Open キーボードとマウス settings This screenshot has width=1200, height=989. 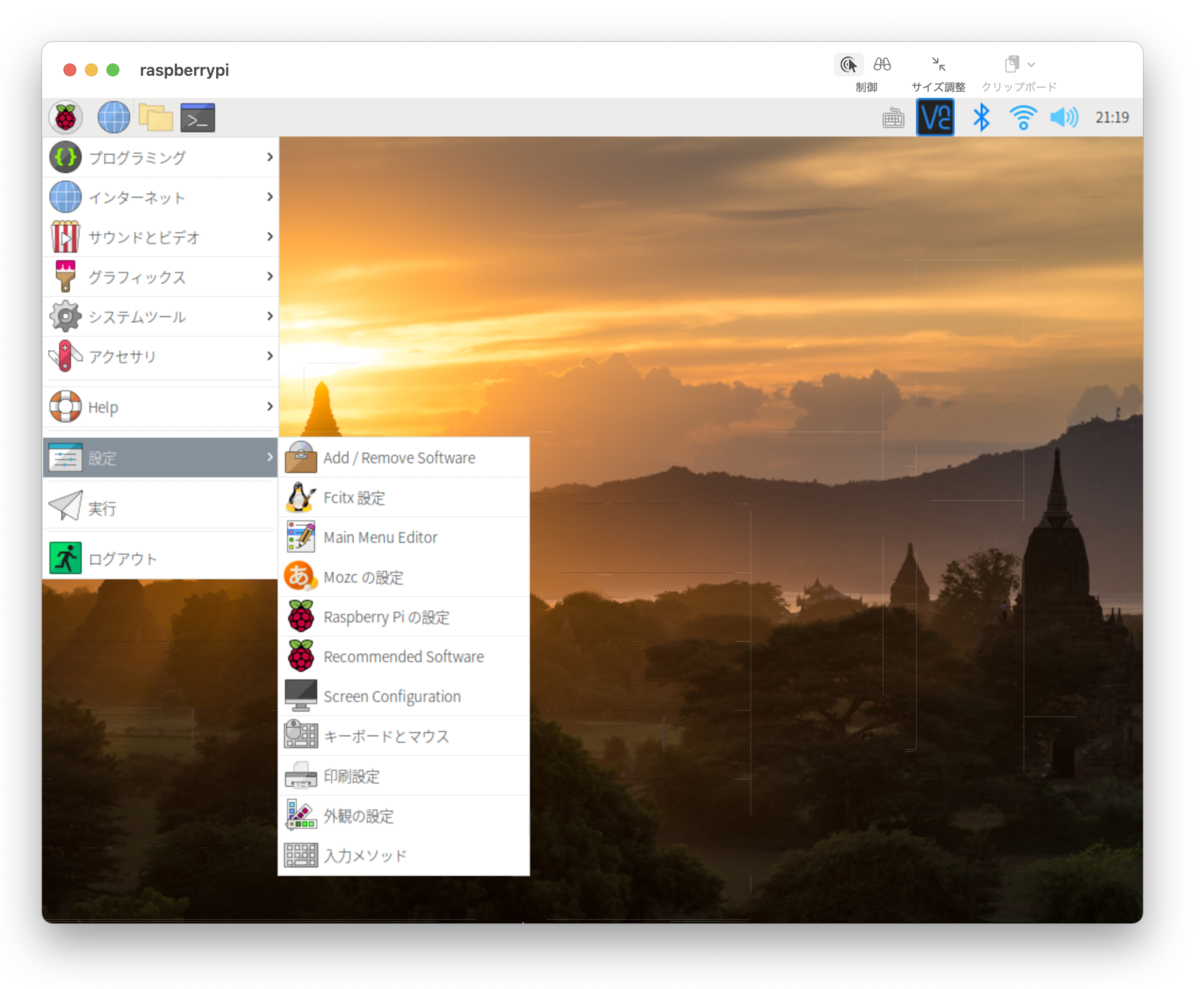coord(404,736)
